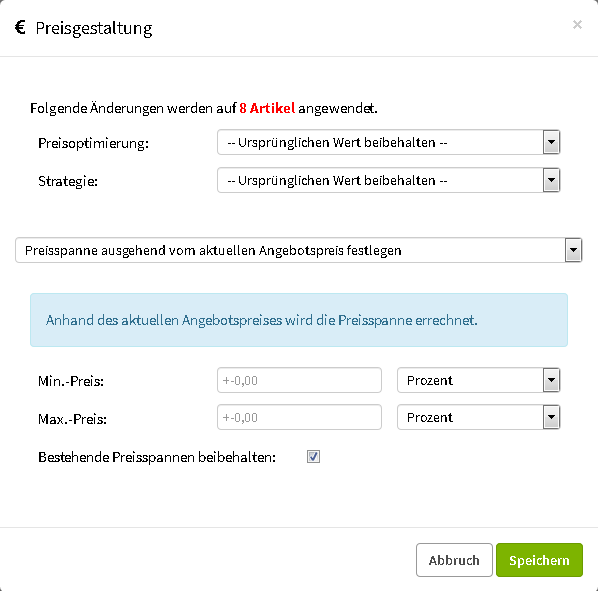Screen dimensions: 598x591
Task: Click the Min.-Preis label
Action: point(71,381)
